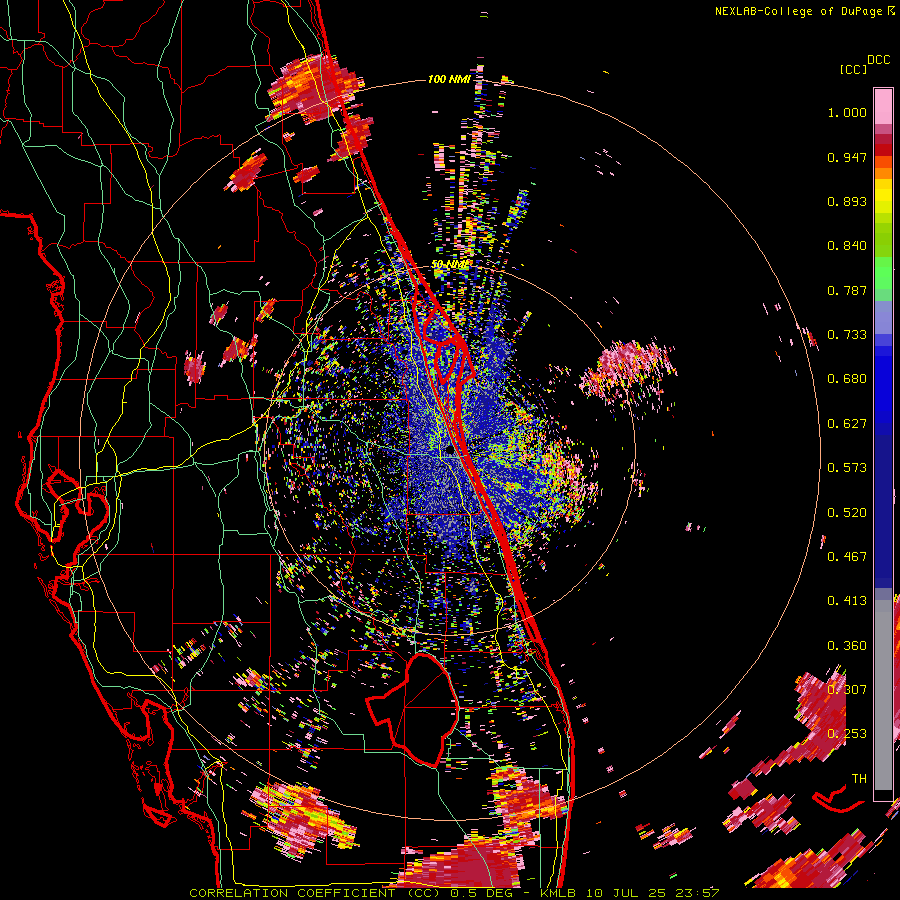Click the TH label under the color bar
900x900 pixels.
pyautogui.click(x=859, y=779)
